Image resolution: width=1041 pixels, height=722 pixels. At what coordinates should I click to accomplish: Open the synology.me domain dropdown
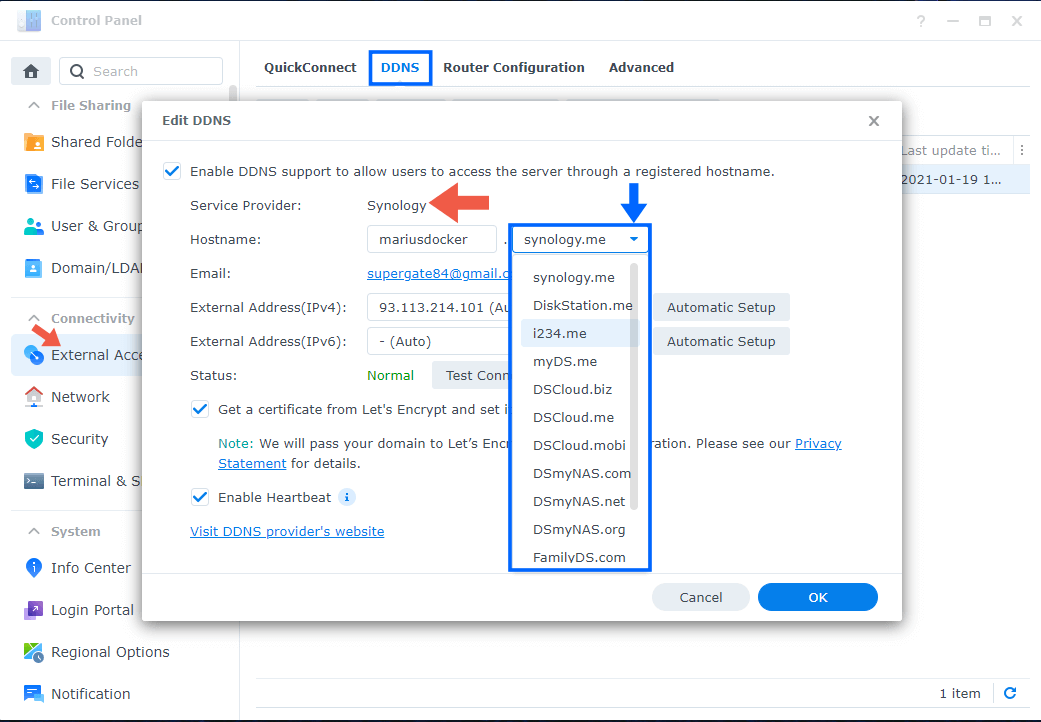(x=580, y=240)
